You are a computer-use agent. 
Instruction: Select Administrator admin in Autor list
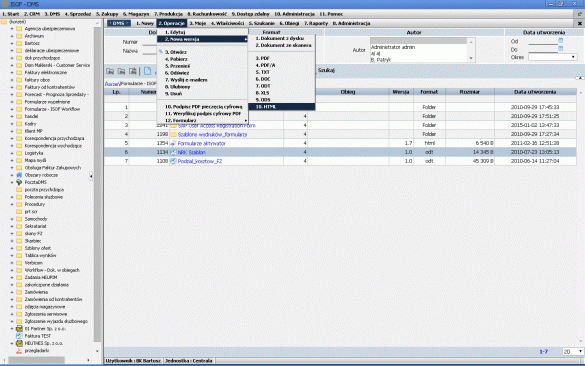coord(393,47)
